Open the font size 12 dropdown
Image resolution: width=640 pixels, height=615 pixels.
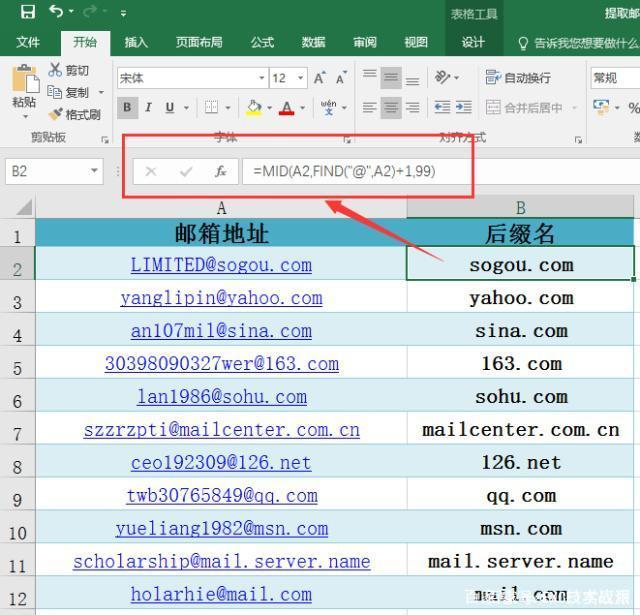tap(300, 78)
